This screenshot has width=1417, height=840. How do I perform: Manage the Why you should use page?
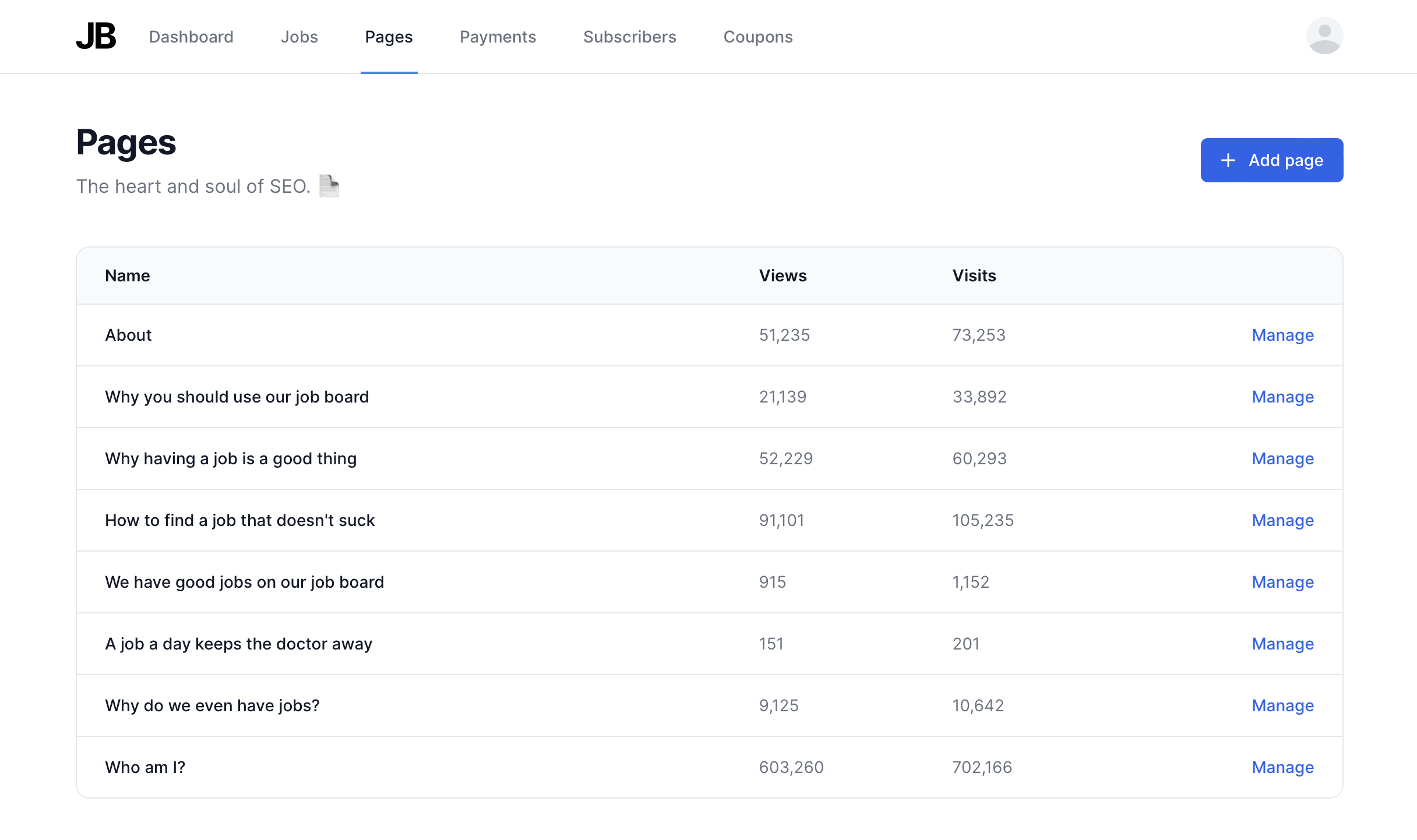click(1282, 396)
